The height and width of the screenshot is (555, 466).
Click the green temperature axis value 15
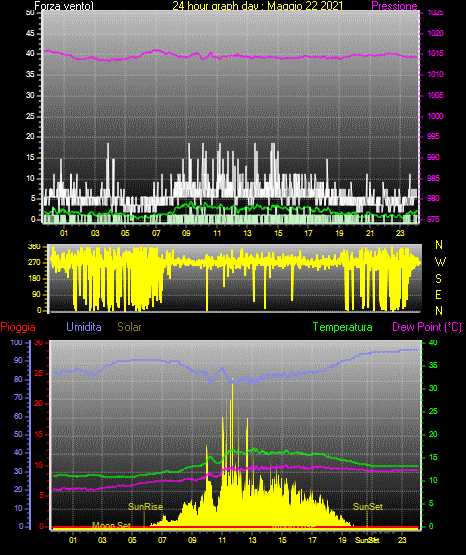[x=433, y=457]
